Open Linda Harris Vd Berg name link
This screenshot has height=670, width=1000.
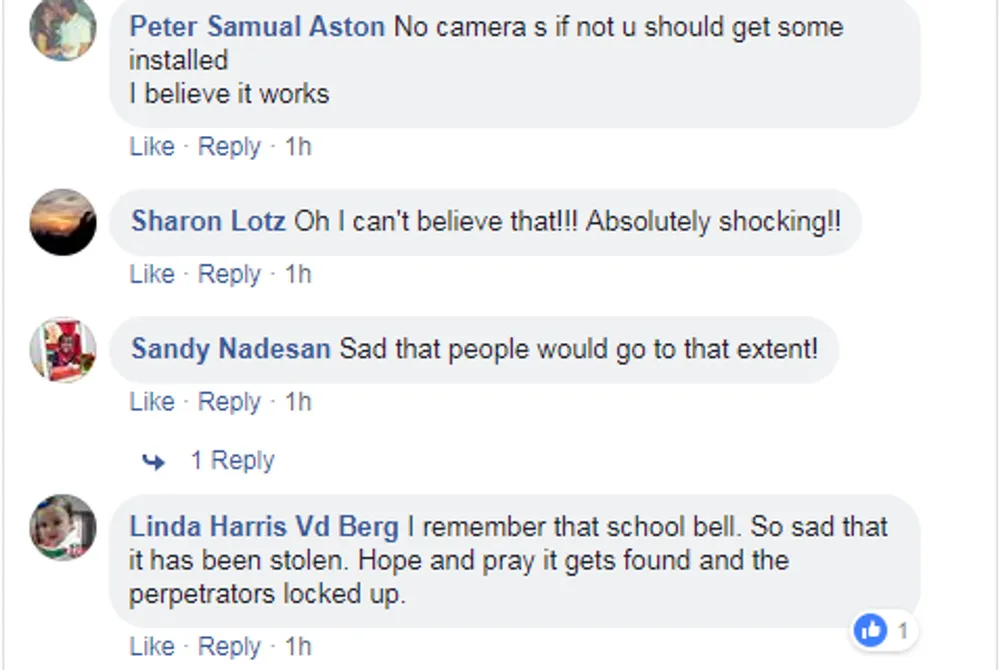click(264, 527)
